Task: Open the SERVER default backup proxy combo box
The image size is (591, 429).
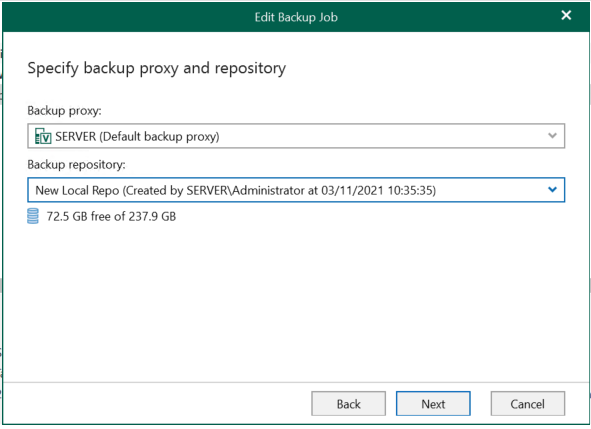Action: point(296,136)
